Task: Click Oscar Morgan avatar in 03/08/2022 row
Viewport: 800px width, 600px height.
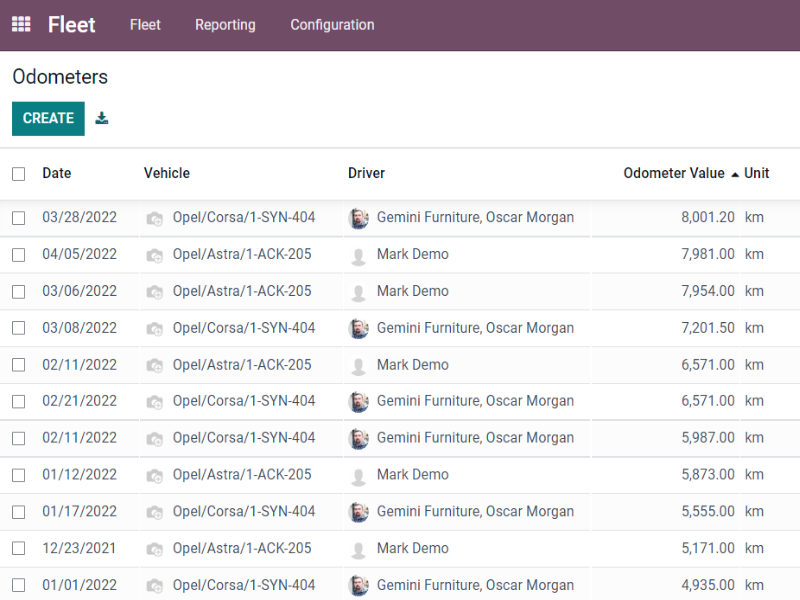Action: pyautogui.click(x=359, y=329)
